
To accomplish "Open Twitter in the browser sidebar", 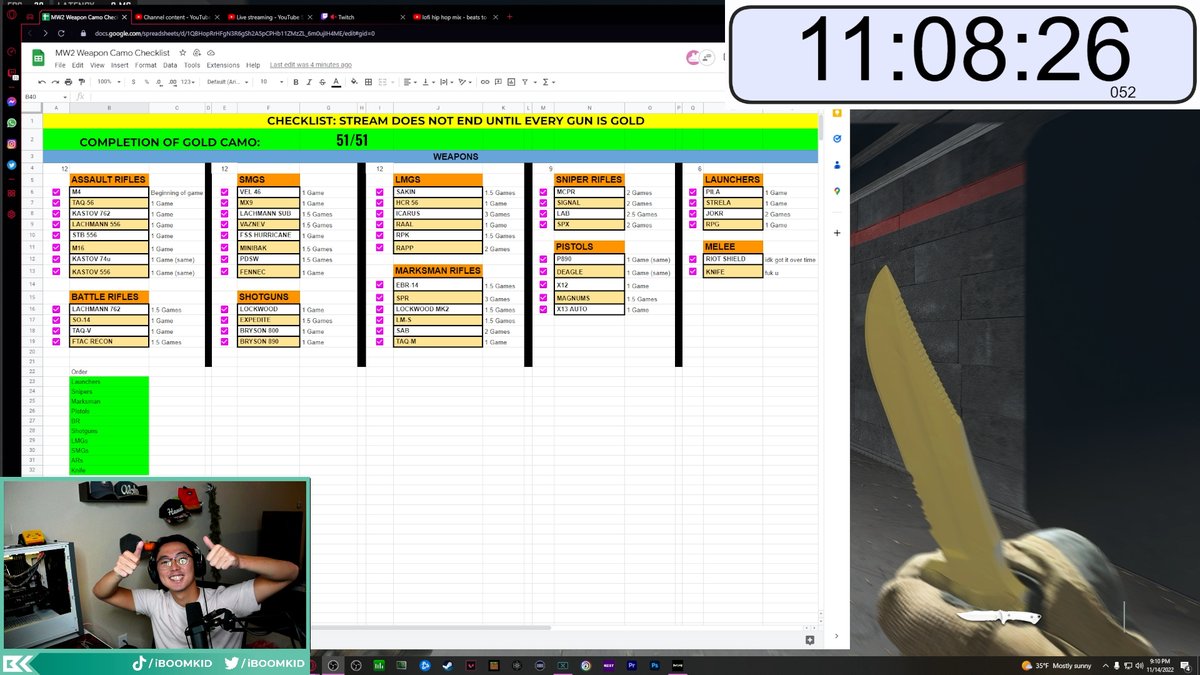I will pyautogui.click(x=11, y=165).
